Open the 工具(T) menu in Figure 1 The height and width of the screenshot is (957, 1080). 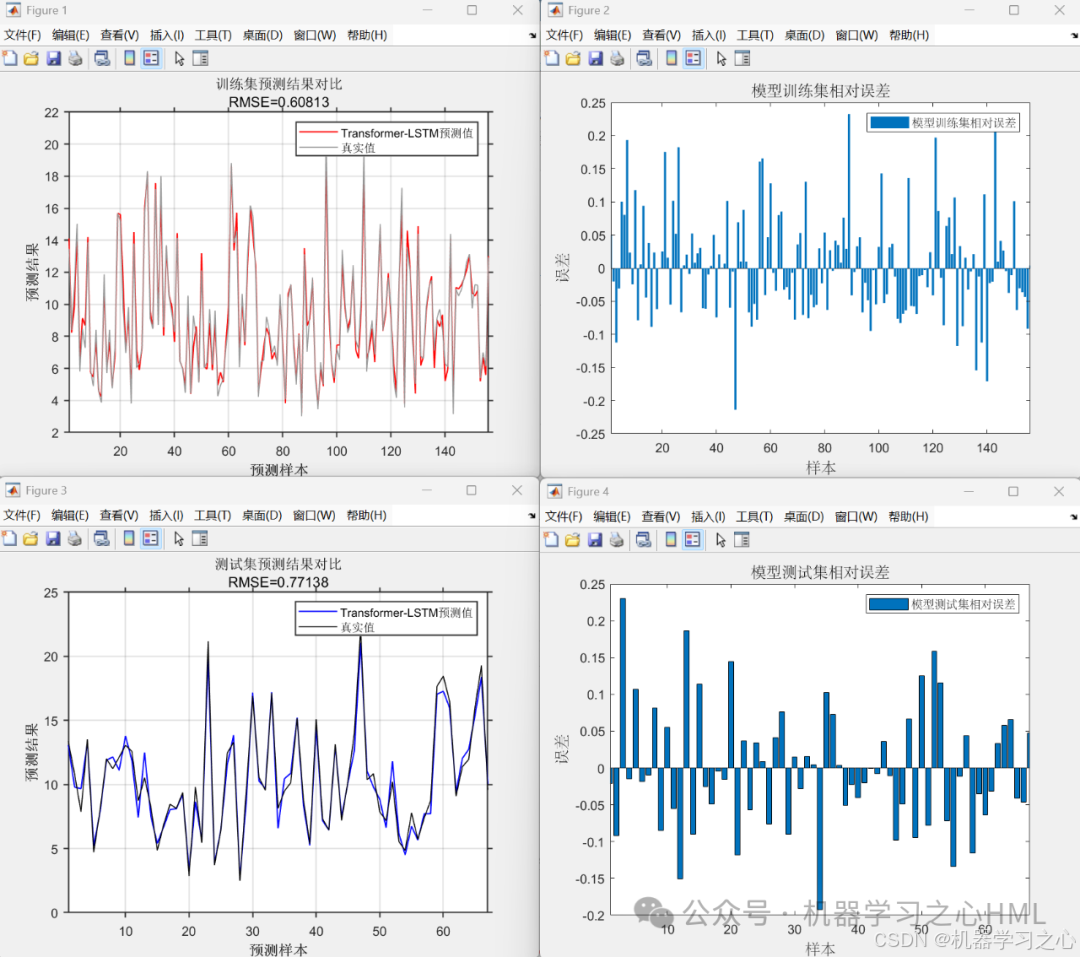tap(213, 35)
